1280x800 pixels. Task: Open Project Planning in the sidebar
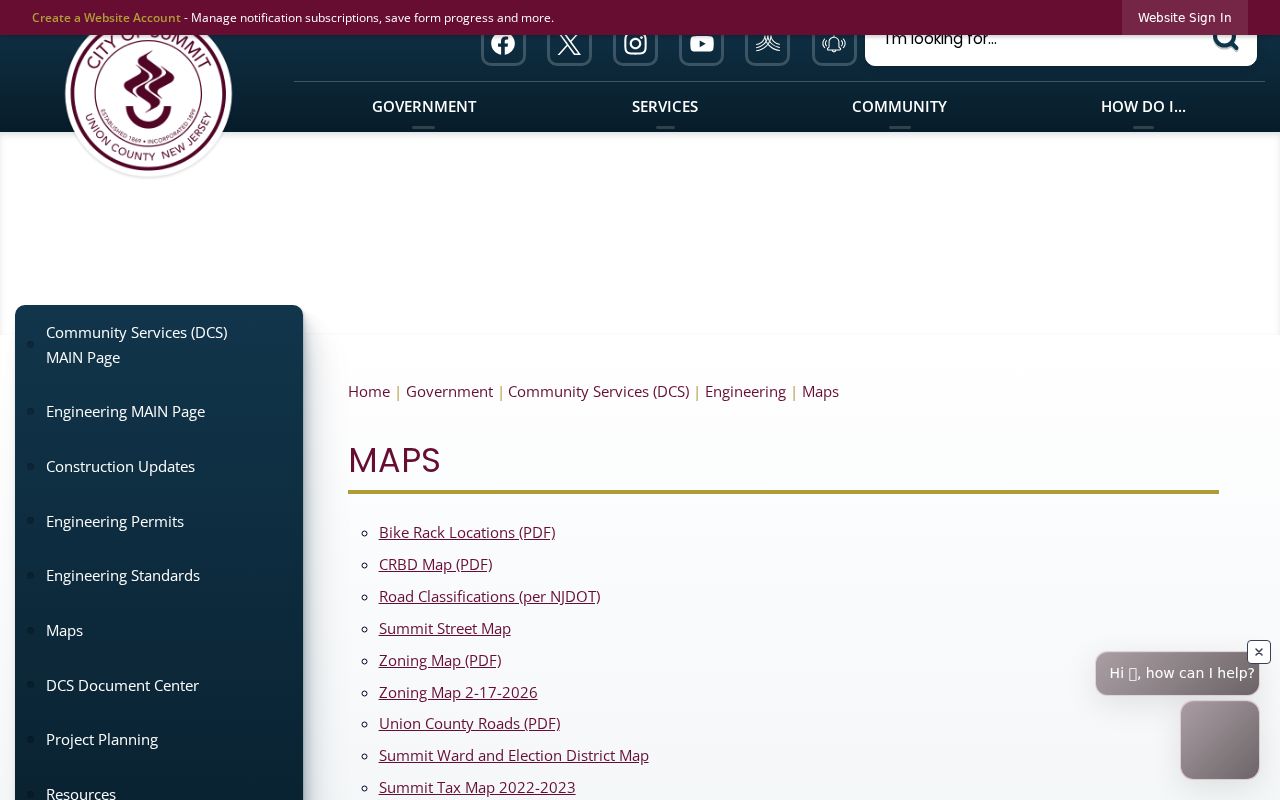point(102,740)
